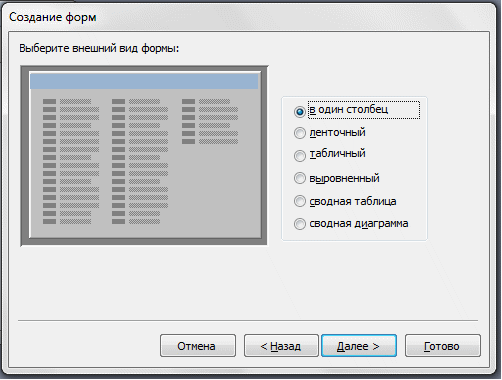This screenshot has width=502, height=380.
Task: Click the 'табличный' label text
Action: coord(337,154)
